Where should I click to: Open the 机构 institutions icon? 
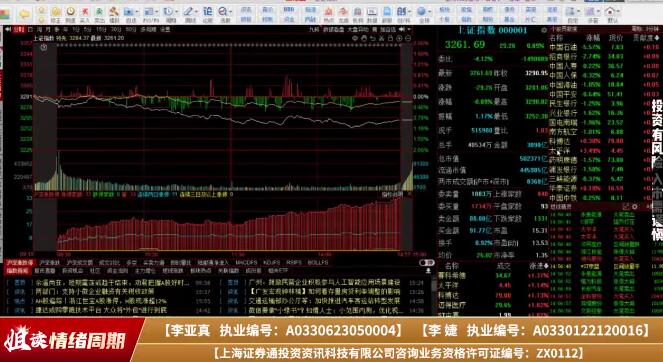[x=357, y=14]
